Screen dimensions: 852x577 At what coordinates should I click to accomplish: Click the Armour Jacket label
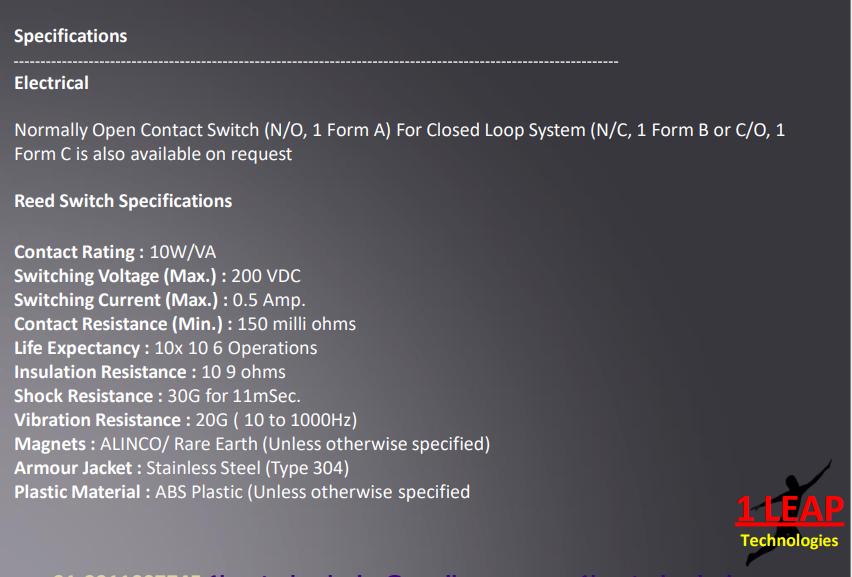pyautogui.click(x=74, y=468)
